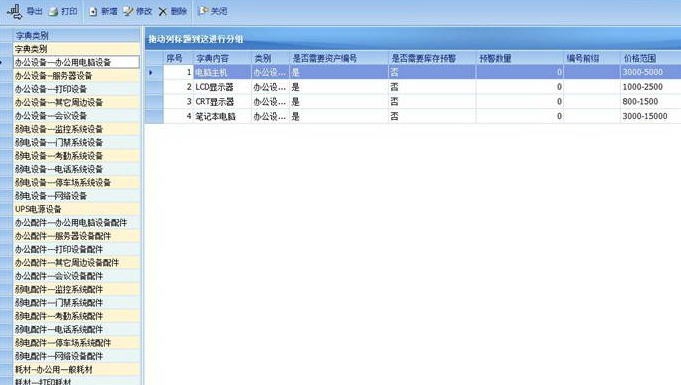This screenshot has width=681, height=385.
Task: Click the 是否需要资产编号 column header
Action: 339,58
